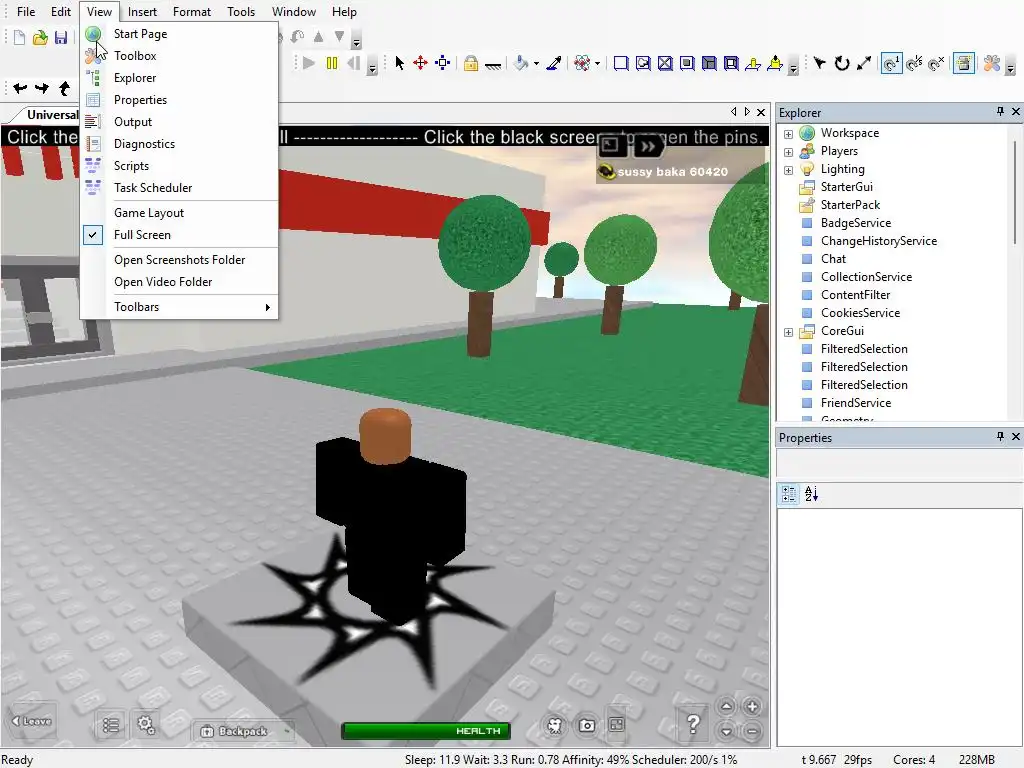This screenshot has height=768, width=1024.
Task: Toggle the fifth-stud grid snap button
Action: [914, 63]
